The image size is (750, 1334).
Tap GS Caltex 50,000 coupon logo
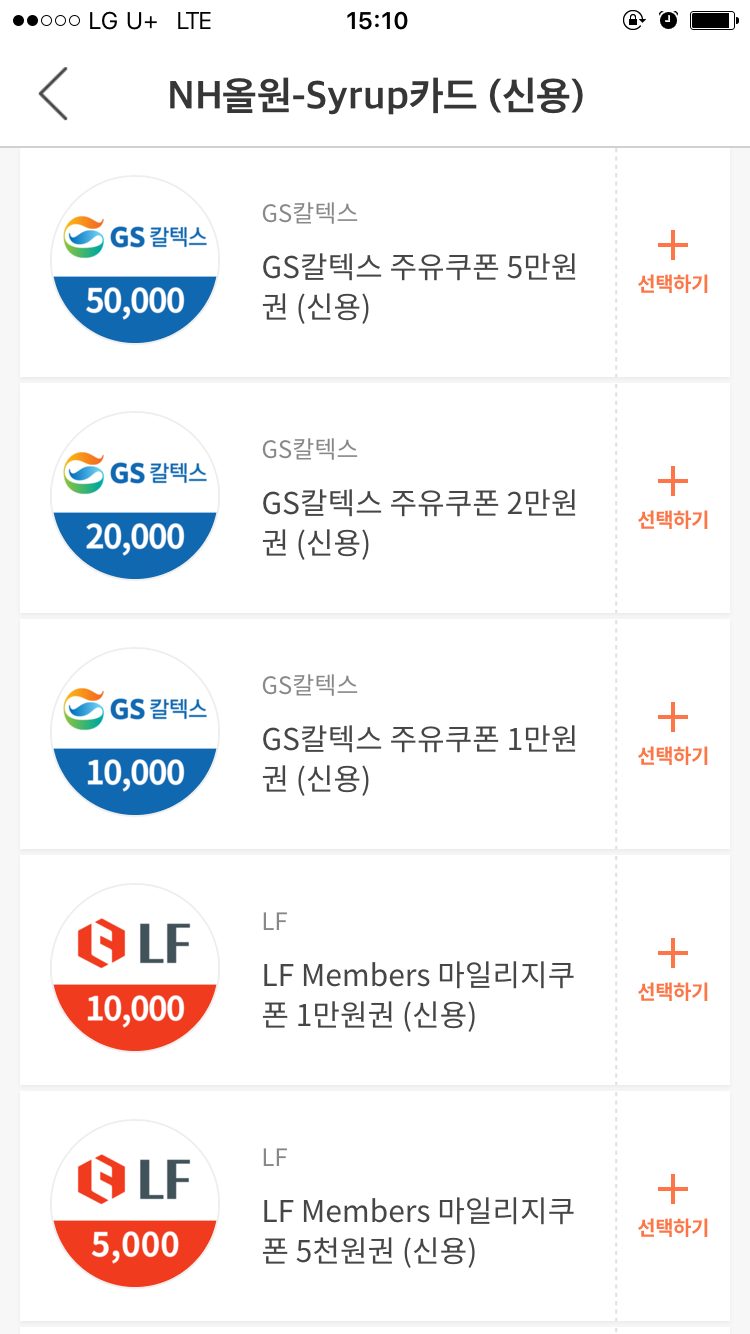(135, 261)
